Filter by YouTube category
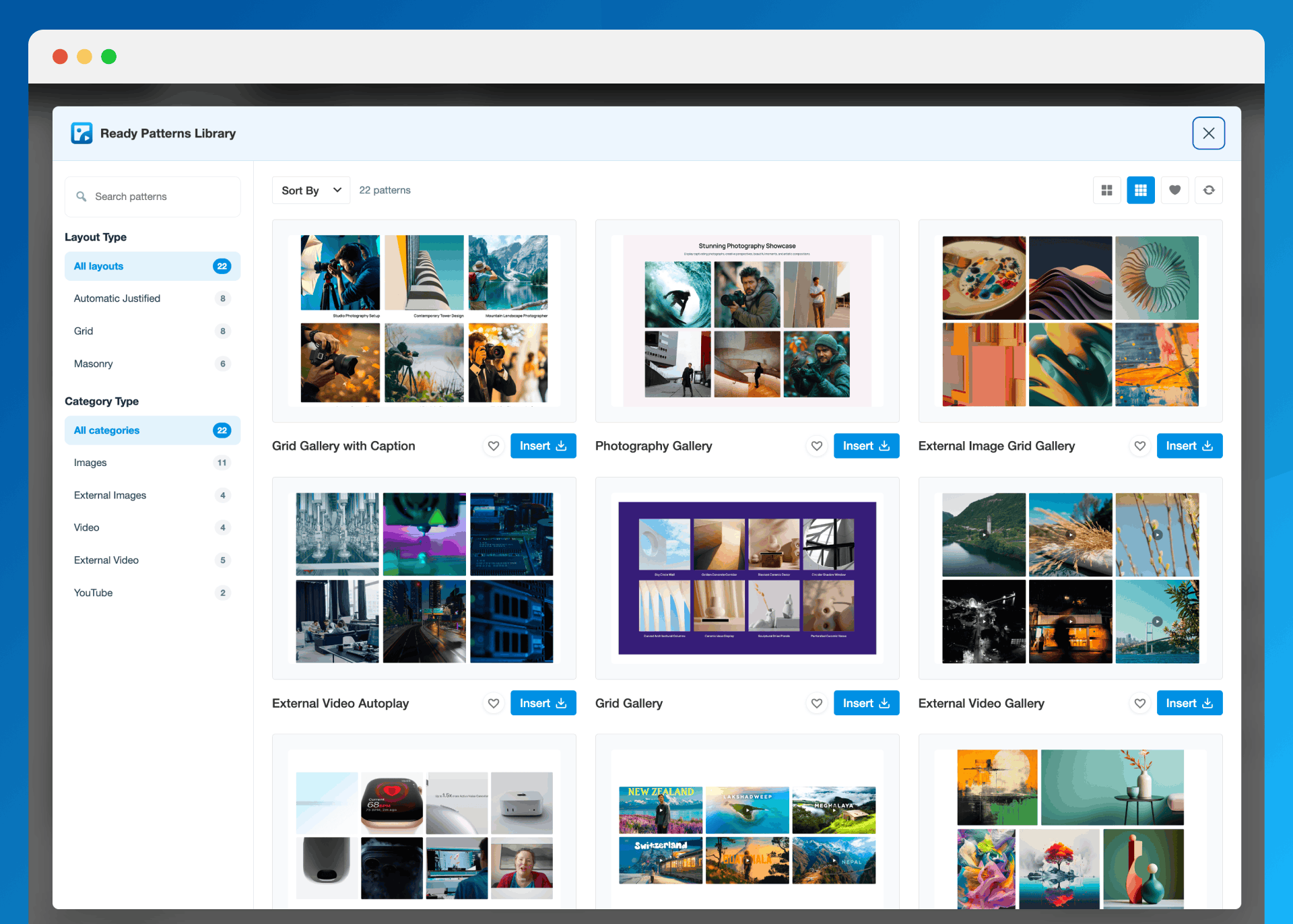1293x924 pixels. 152,593
